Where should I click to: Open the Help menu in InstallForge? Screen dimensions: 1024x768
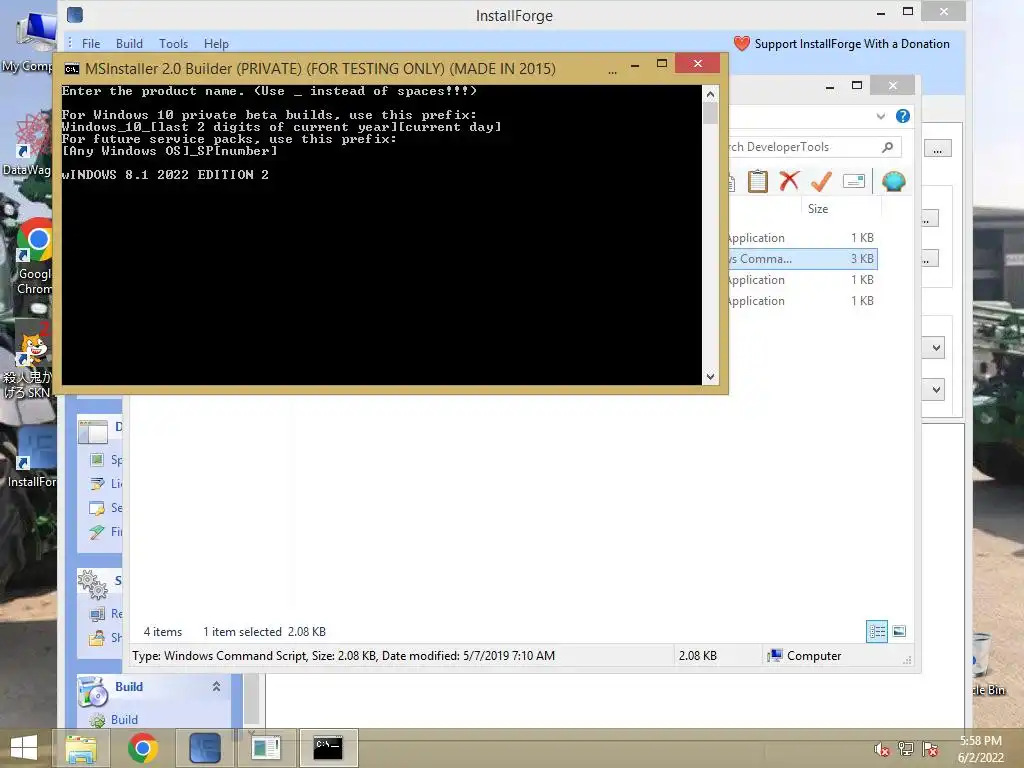tap(216, 44)
